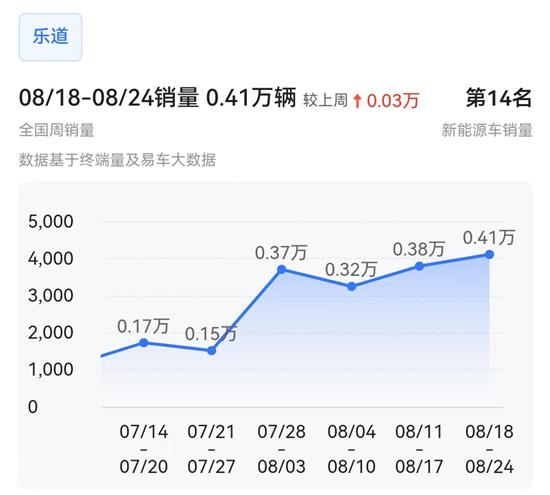Select the 07/28-08/03 axis label
The image size is (550, 495).
(x=281, y=449)
